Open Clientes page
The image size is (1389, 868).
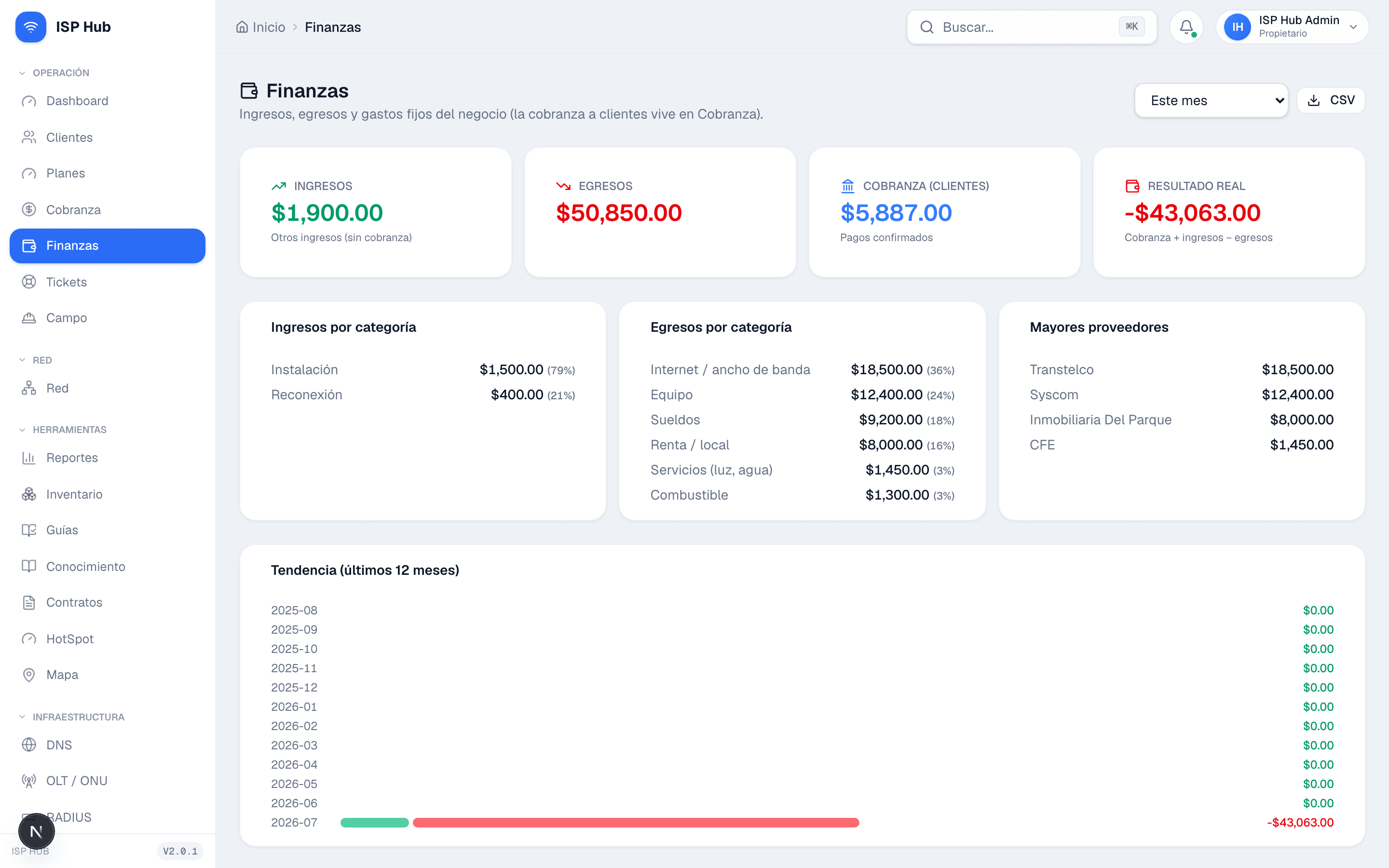108,137
